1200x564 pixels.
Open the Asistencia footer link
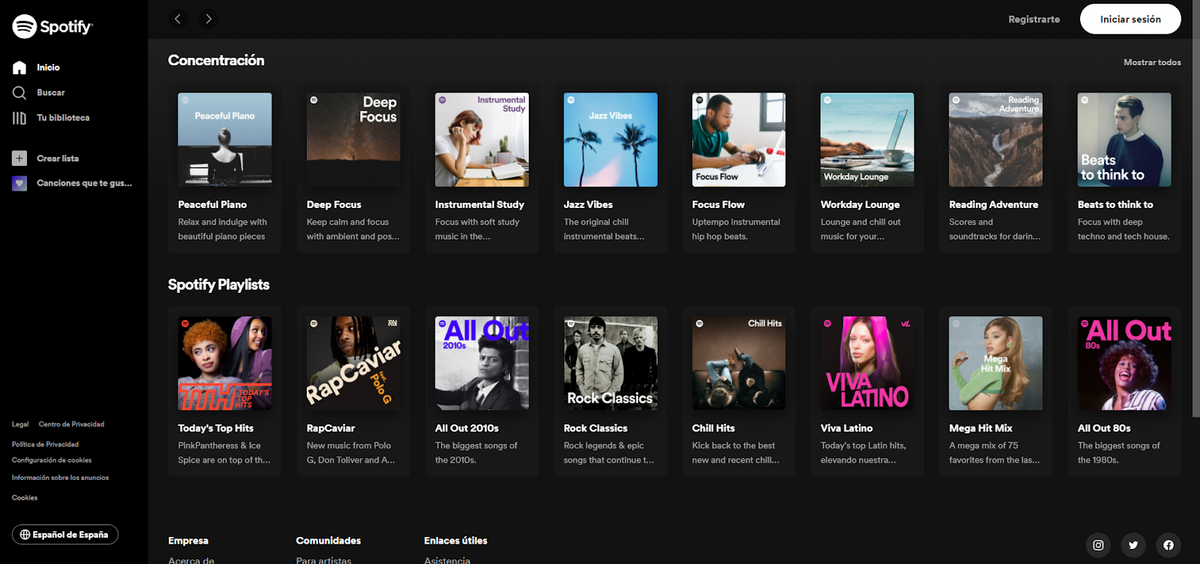click(447, 560)
